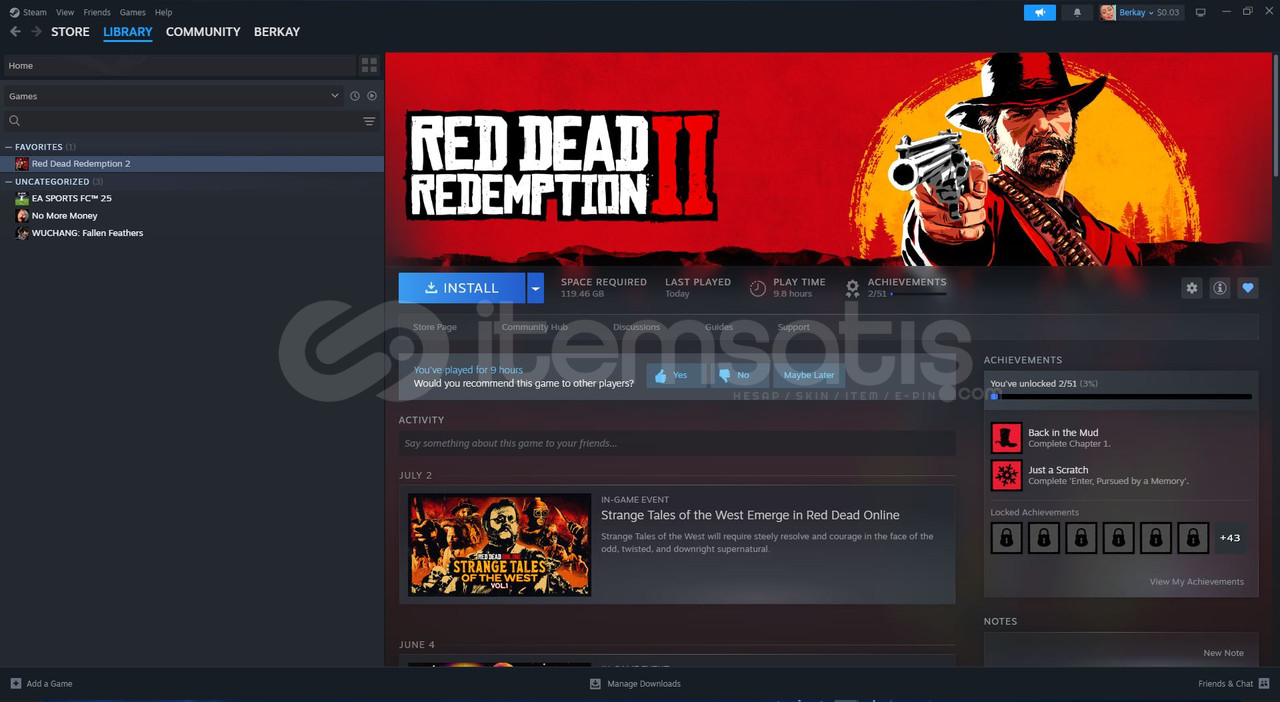Click the library search magnifier icon
This screenshot has height=702, width=1280.
[14, 121]
